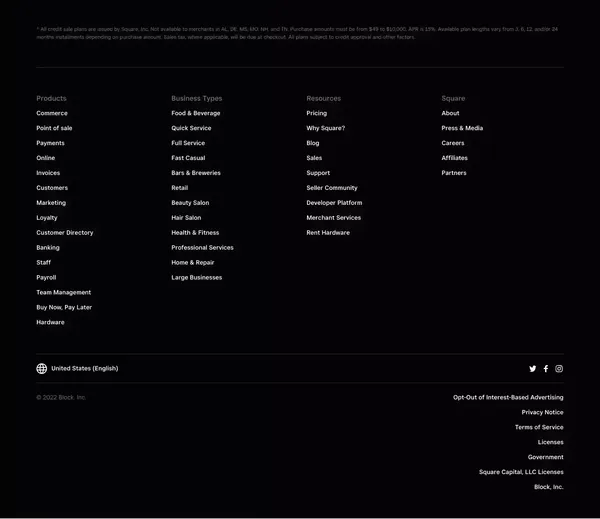Change region from United States (English)
The width and height of the screenshot is (600, 519).
(85, 369)
